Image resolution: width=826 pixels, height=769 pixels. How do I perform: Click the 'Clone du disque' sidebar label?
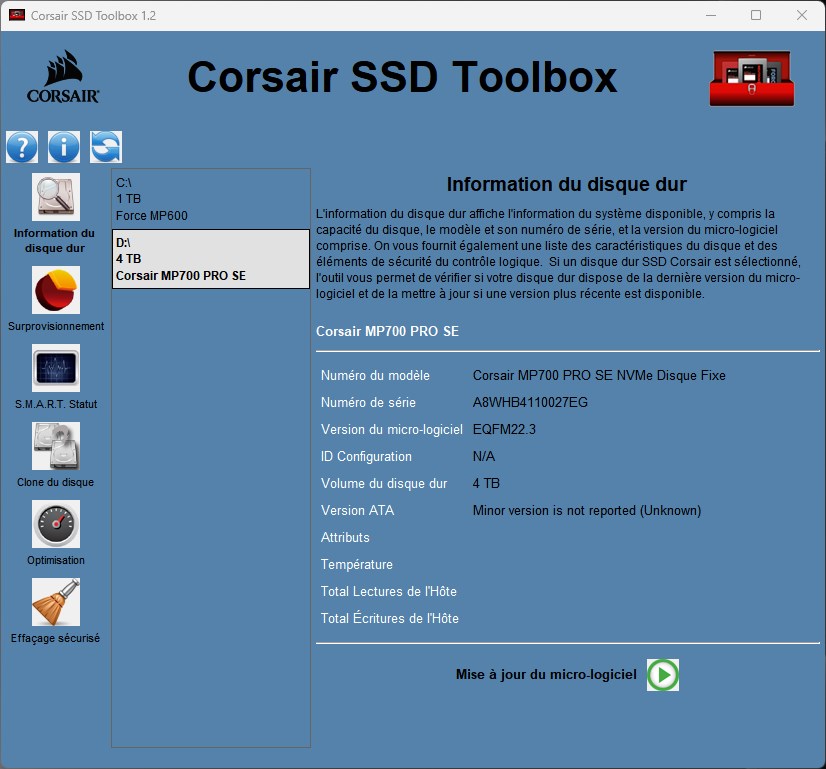click(55, 482)
